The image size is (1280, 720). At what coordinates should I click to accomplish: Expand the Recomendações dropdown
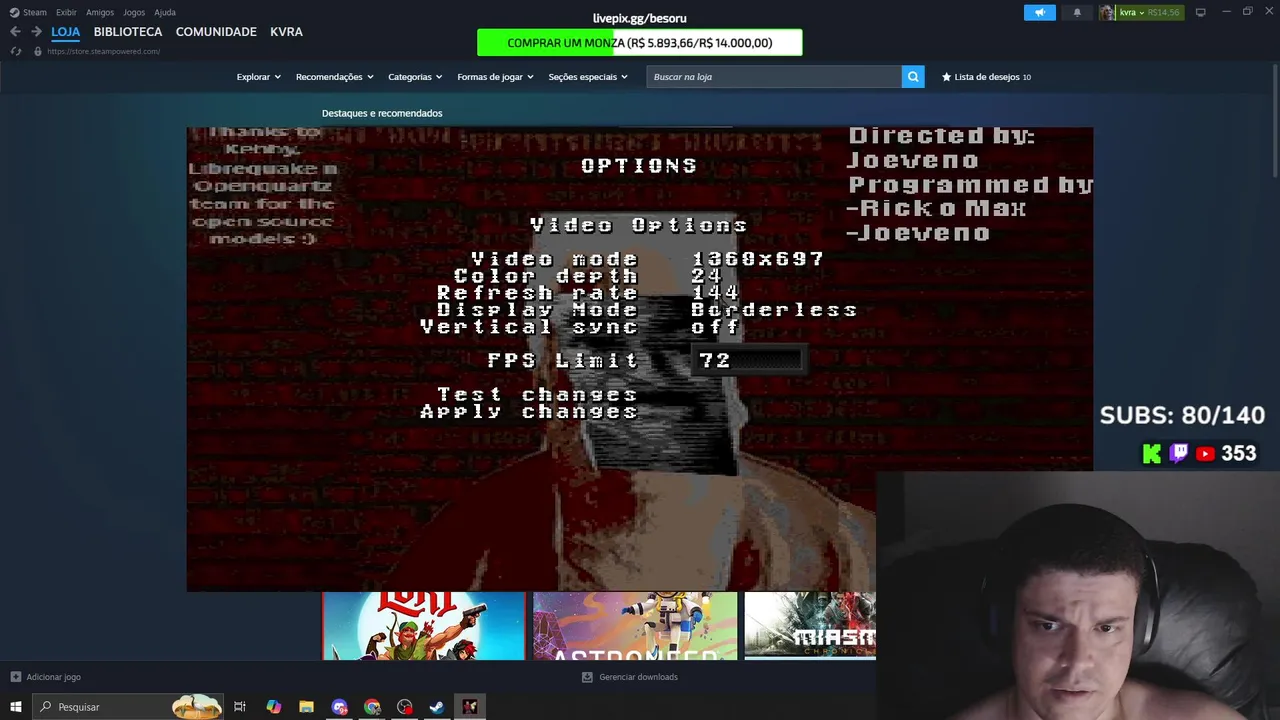point(334,77)
